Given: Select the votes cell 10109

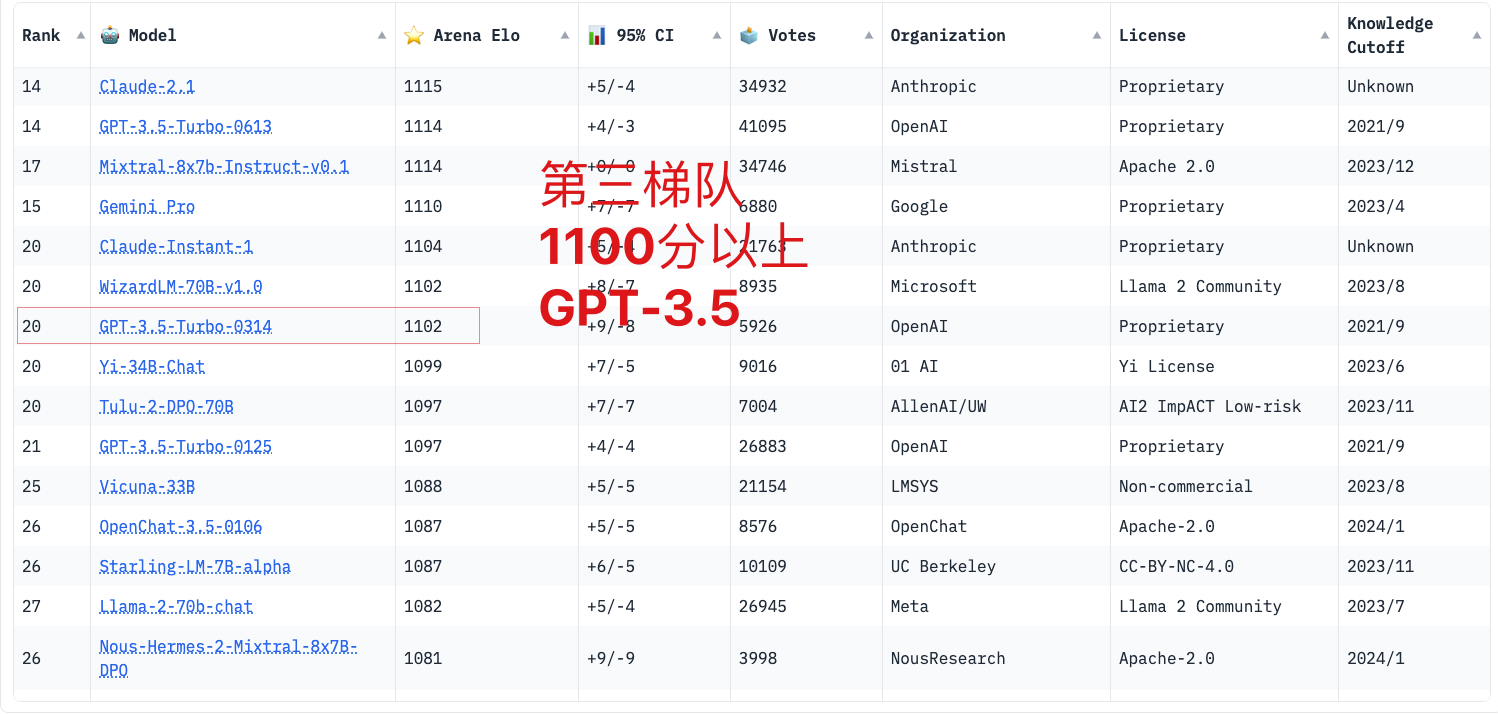Looking at the screenshot, I should (x=763, y=566).
